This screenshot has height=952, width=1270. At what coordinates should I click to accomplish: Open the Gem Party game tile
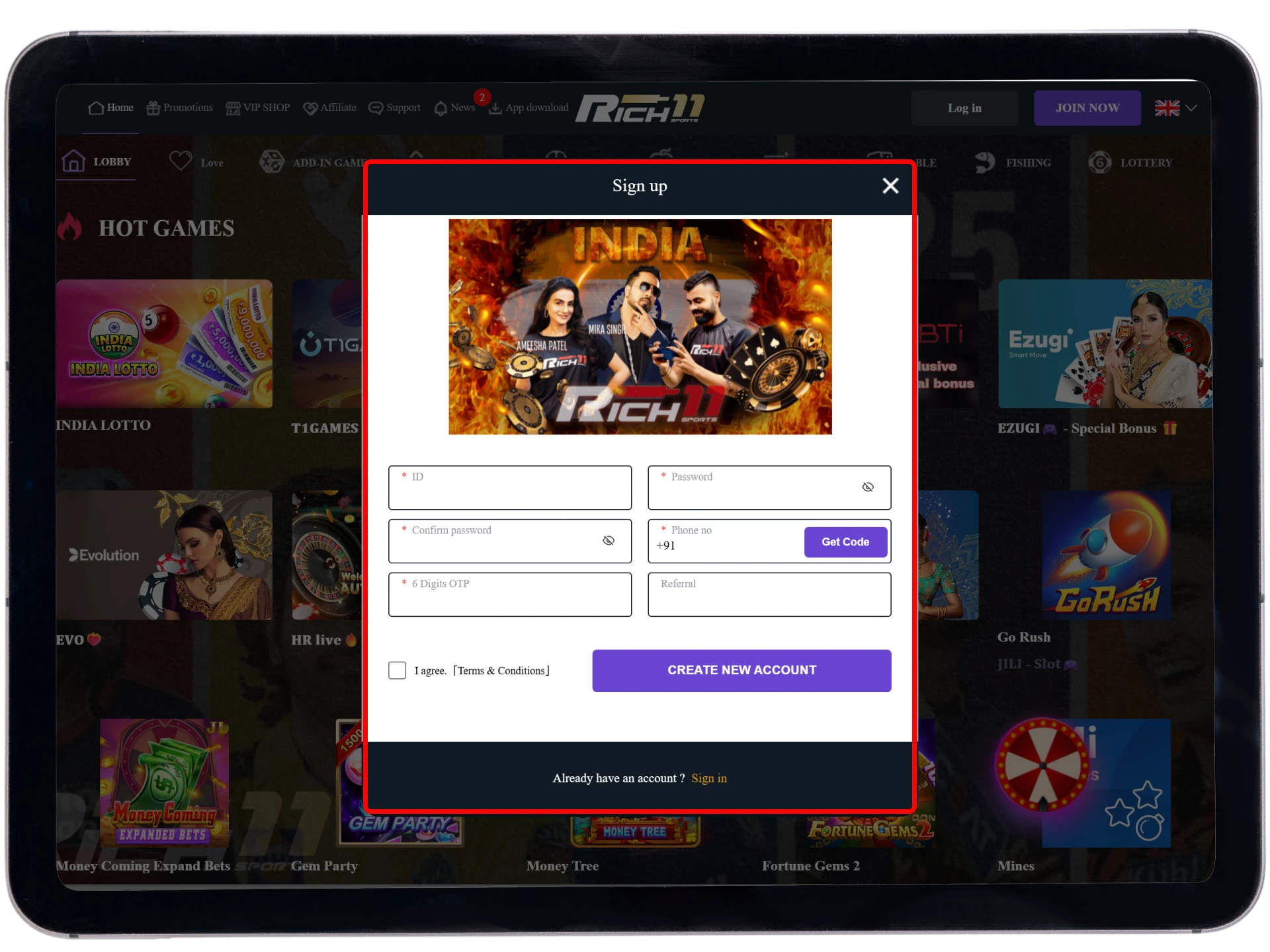400,830
